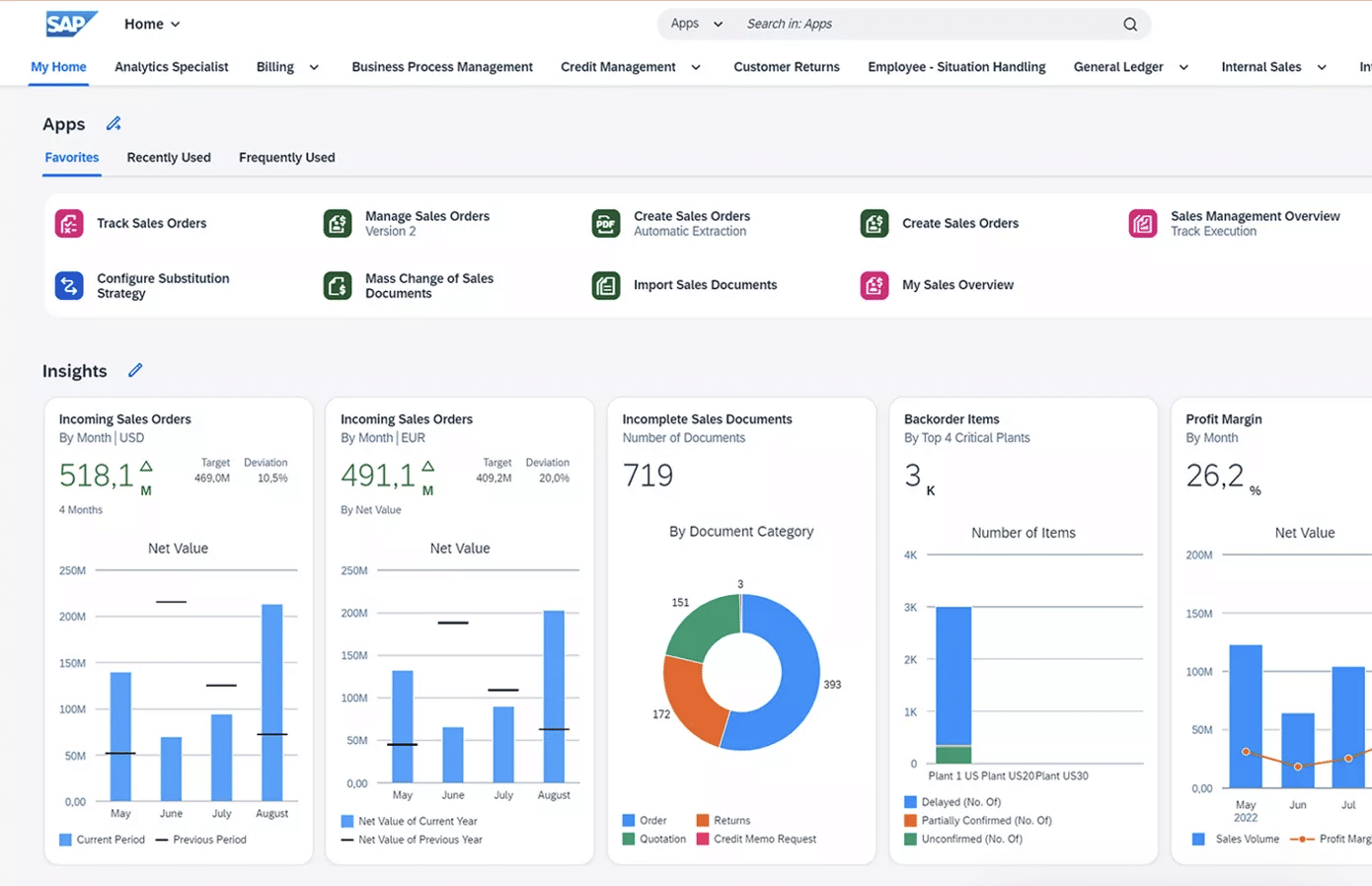Open the Track Sales Orders app icon
1372x886 pixels.
click(68, 223)
